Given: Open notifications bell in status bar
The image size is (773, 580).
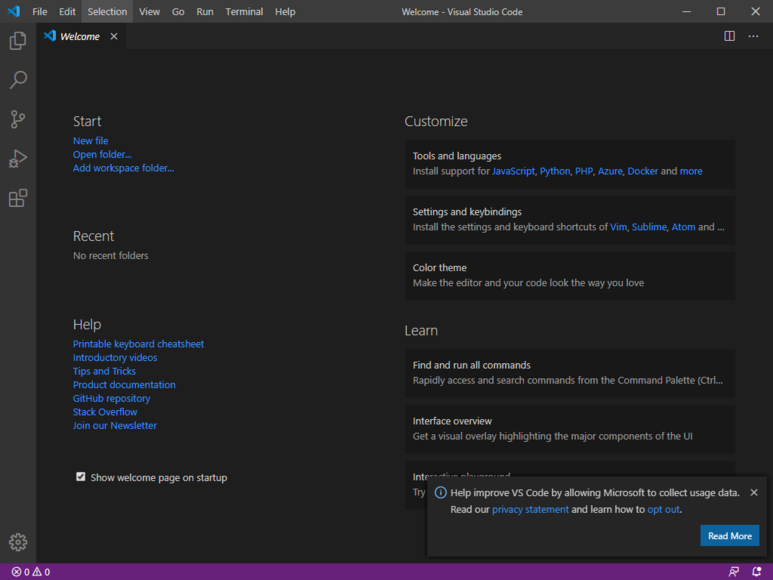Looking at the screenshot, I should 756,572.
